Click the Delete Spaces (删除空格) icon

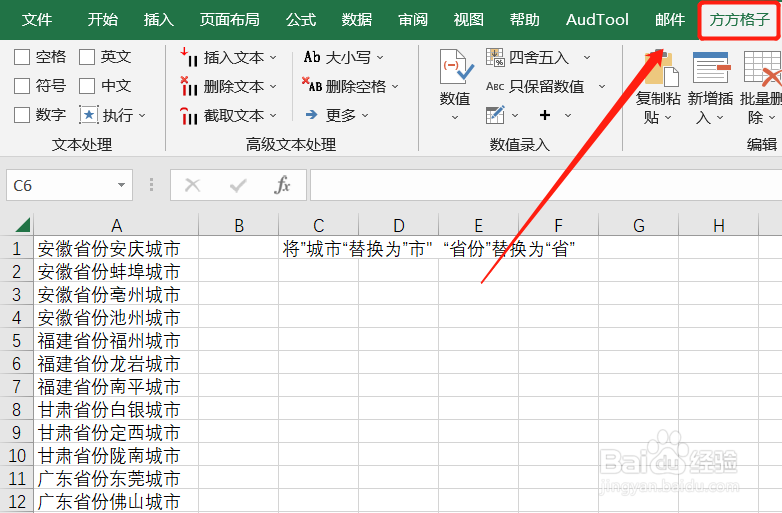click(312, 86)
